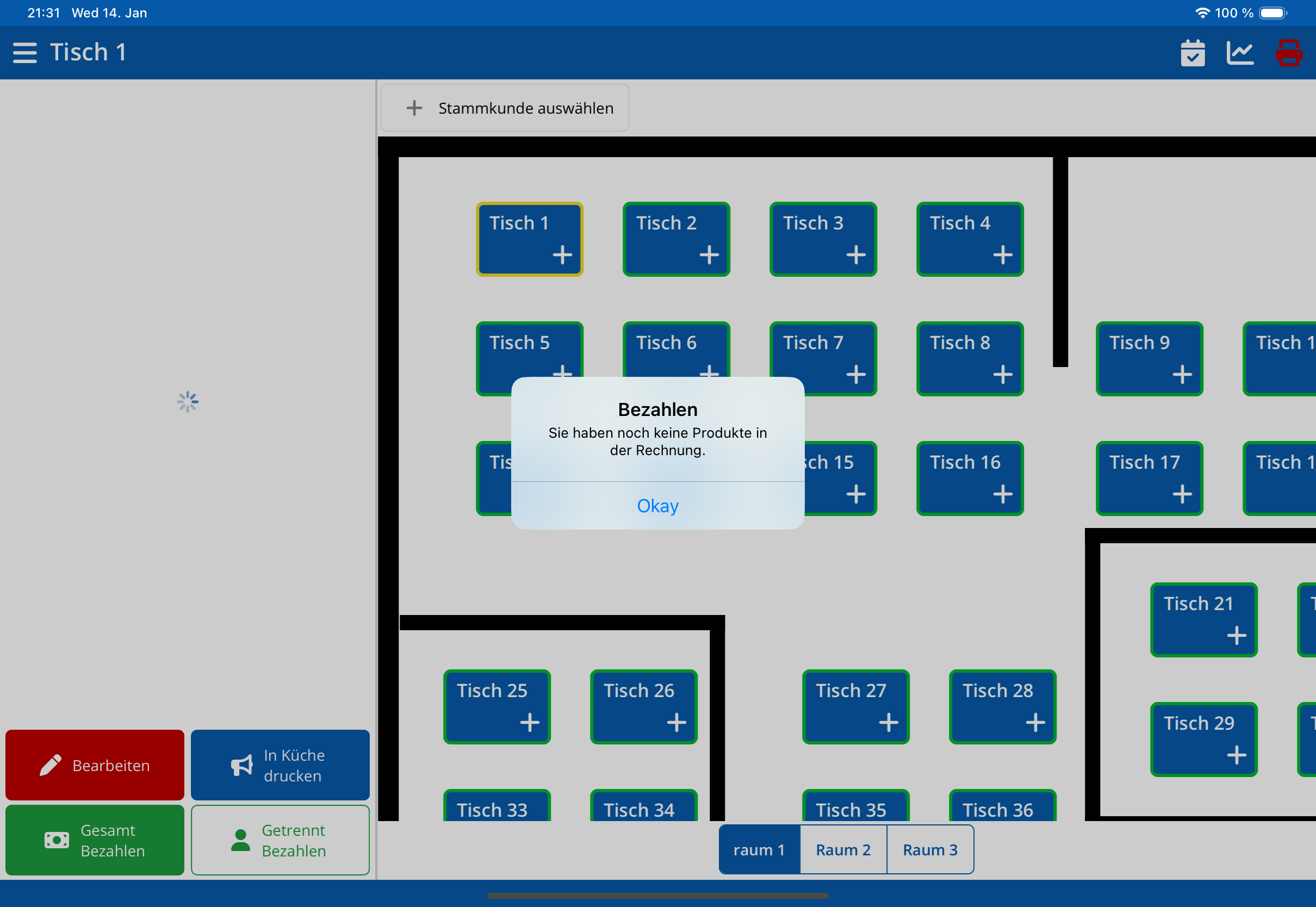This screenshot has height=907, width=1316.
Task: Select the Tisch 16 table label
Action: pyautogui.click(x=965, y=462)
